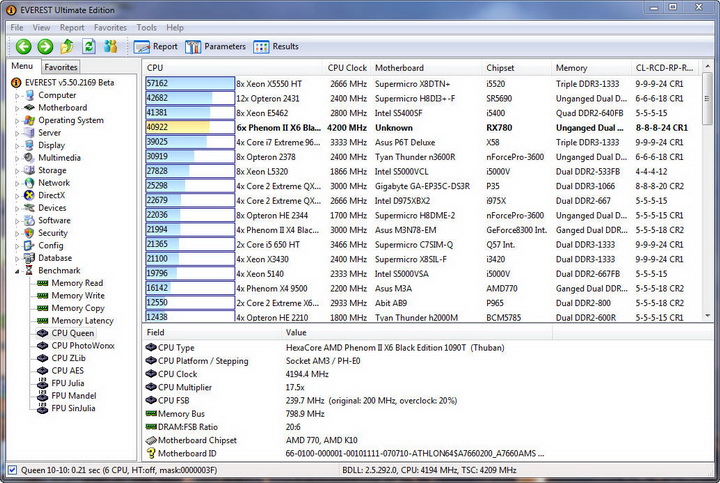Open benchmark Parameters from the toolbar
The height and width of the screenshot is (483, 720).
point(215,46)
